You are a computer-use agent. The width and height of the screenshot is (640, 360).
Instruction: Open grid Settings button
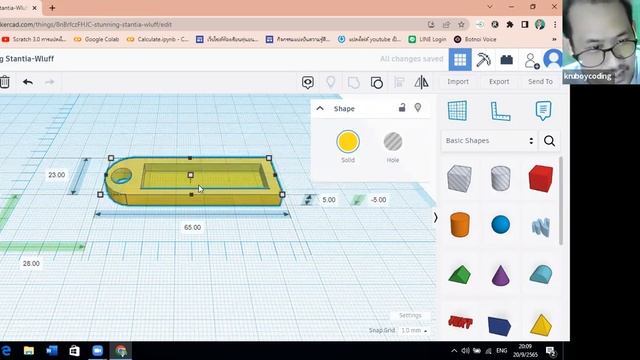(x=410, y=316)
